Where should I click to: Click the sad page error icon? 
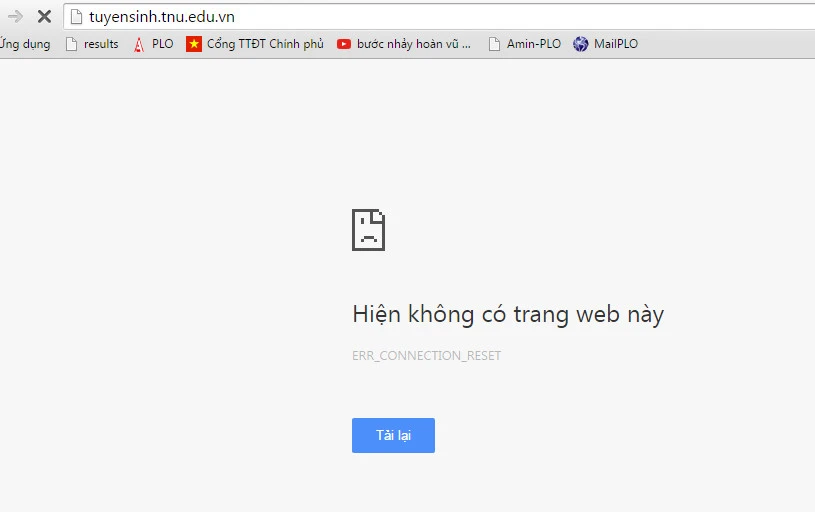click(x=368, y=230)
